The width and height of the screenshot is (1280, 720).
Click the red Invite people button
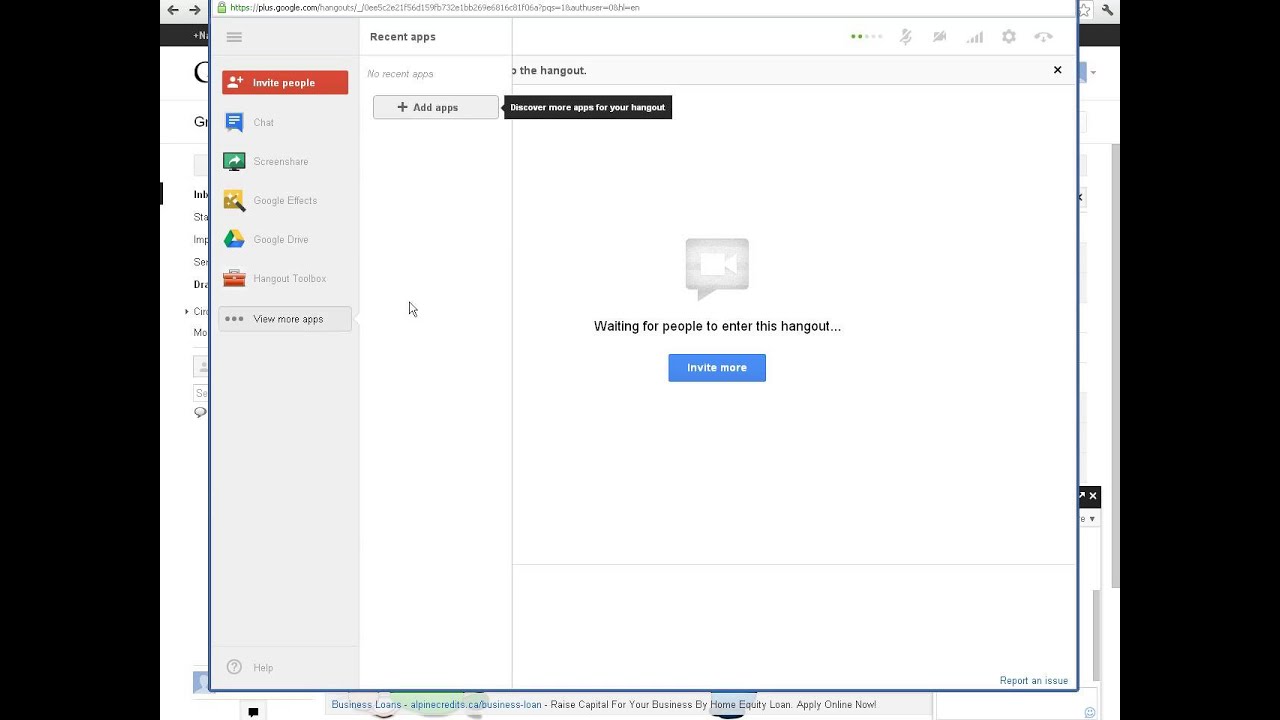point(285,83)
